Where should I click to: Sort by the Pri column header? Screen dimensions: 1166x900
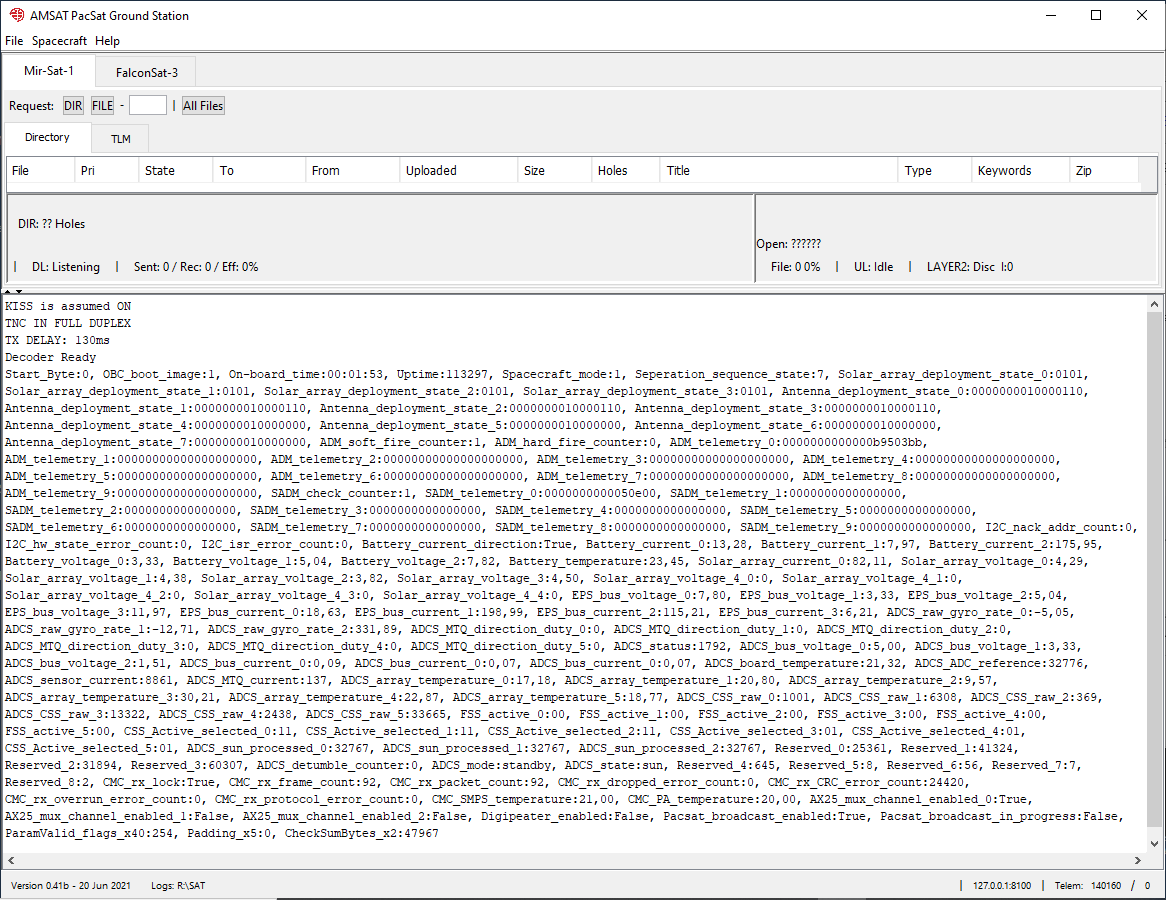point(107,170)
